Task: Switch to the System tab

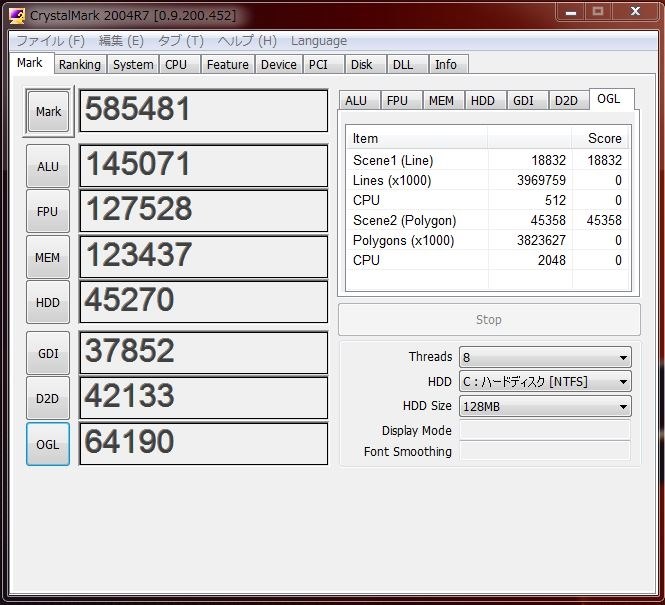Action: (x=133, y=64)
